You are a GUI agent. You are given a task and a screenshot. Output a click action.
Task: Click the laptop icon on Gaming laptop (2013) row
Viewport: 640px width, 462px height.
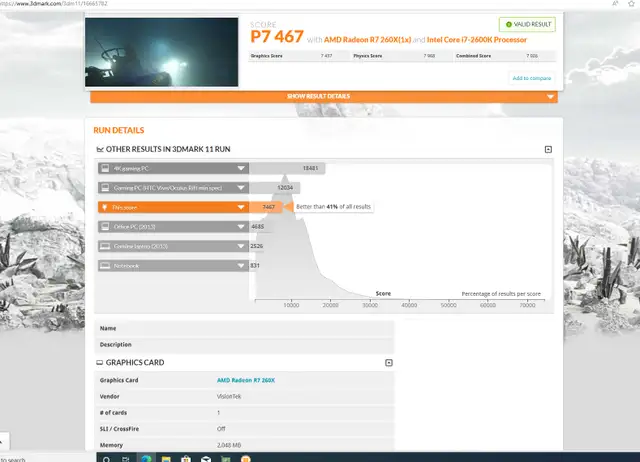click(105, 246)
